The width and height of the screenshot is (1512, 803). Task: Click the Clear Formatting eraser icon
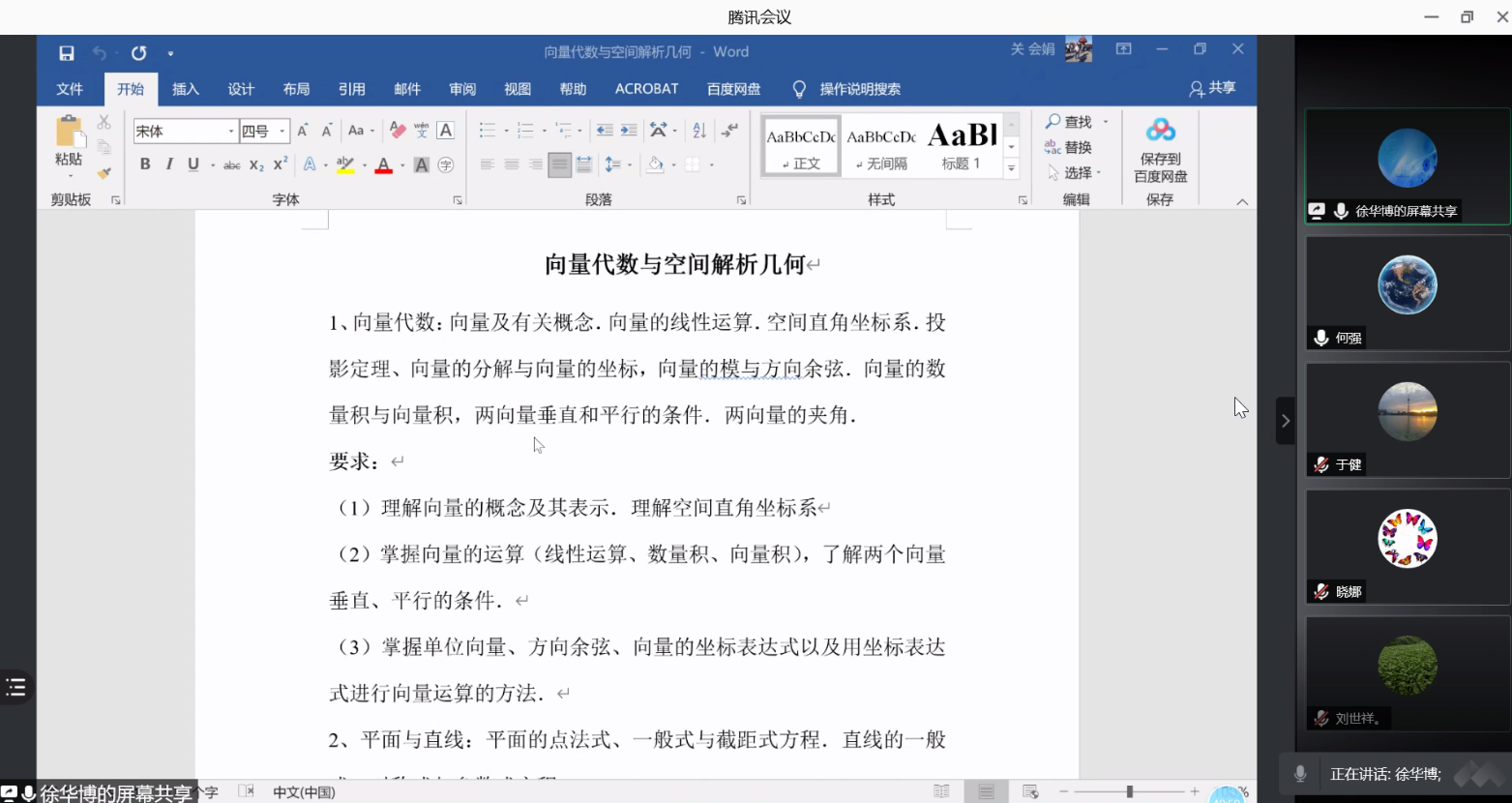click(x=397, y=131)
